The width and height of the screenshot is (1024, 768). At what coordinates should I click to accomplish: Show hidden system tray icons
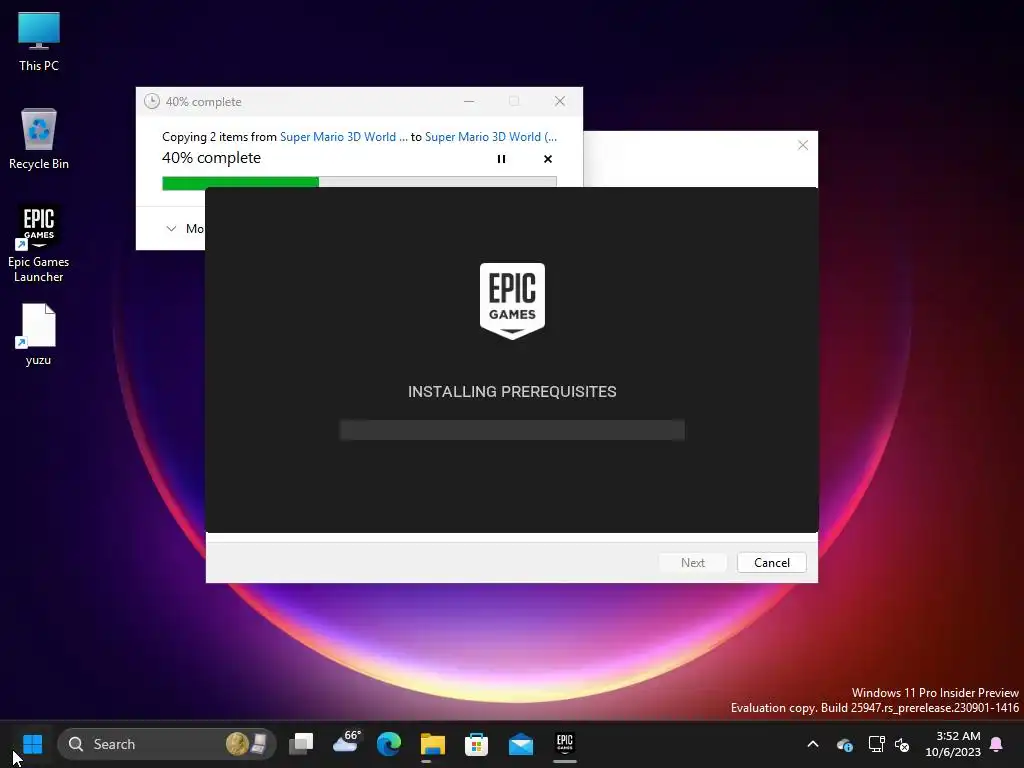tap(813, 744)
